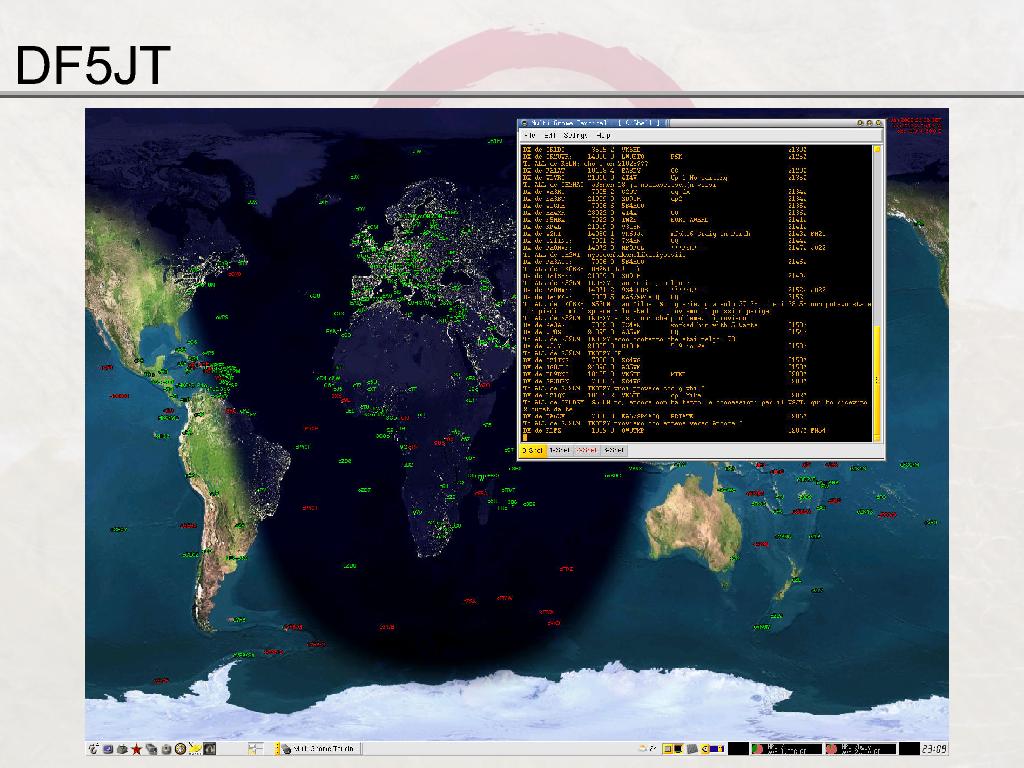
Task: Click the sun and cloud weather applet
Action: point(645,748)
